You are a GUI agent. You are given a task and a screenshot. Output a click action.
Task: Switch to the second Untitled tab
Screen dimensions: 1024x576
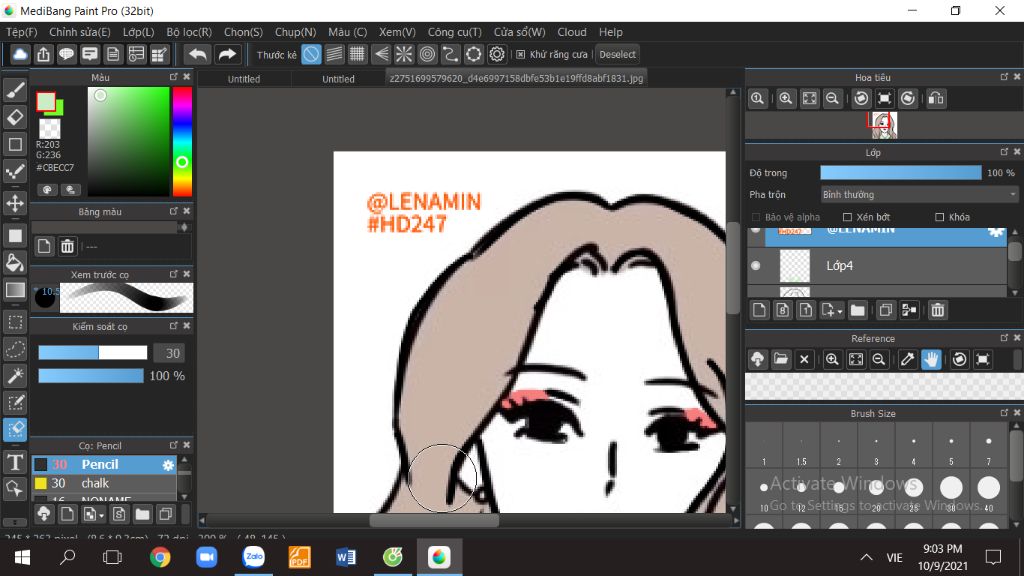tap(338, 79)
